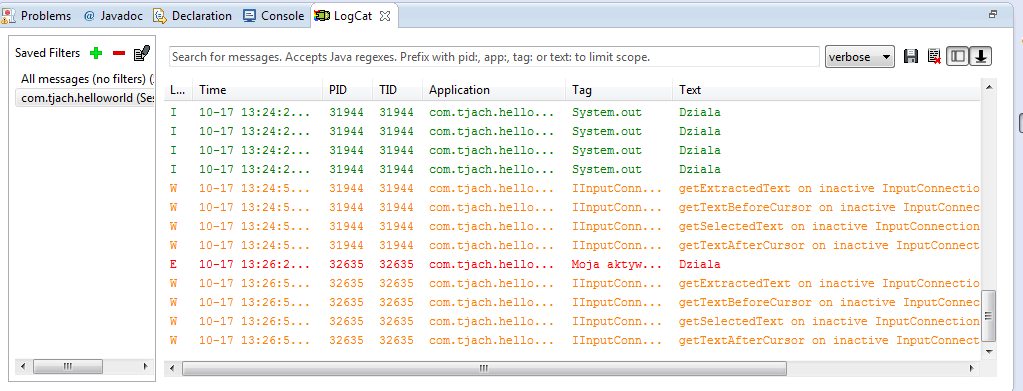Click the log message search field
The width and height of the screenshot is (1023, 391).
pos(494,57)
